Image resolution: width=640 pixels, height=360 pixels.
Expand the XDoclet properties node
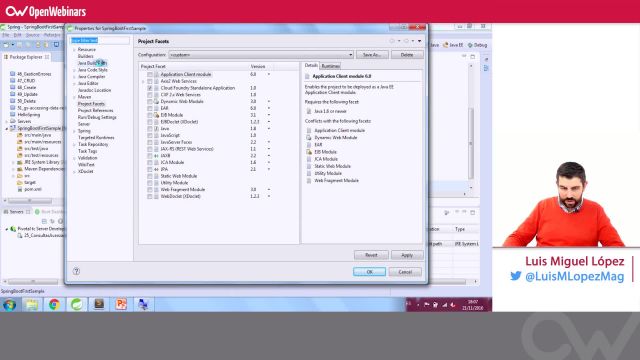point(74,172)
